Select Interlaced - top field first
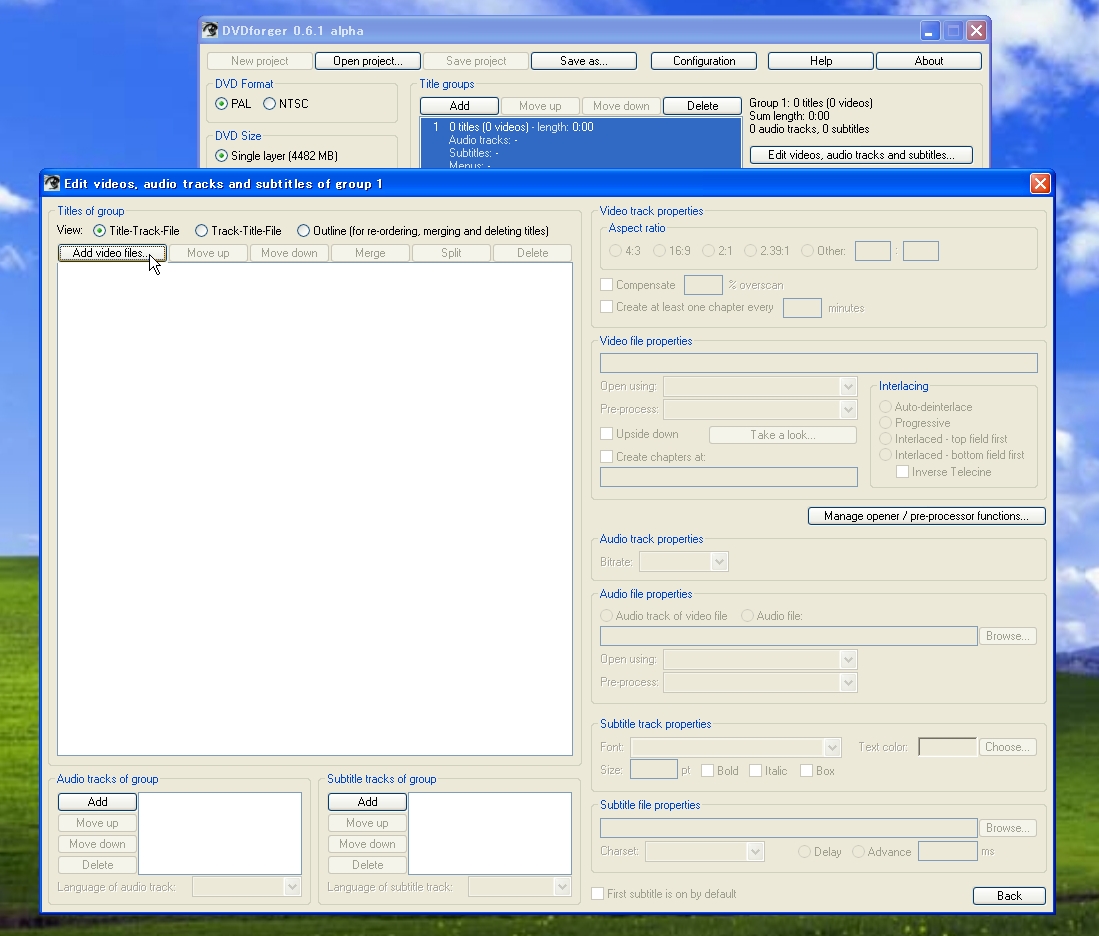 pos(886,439)
